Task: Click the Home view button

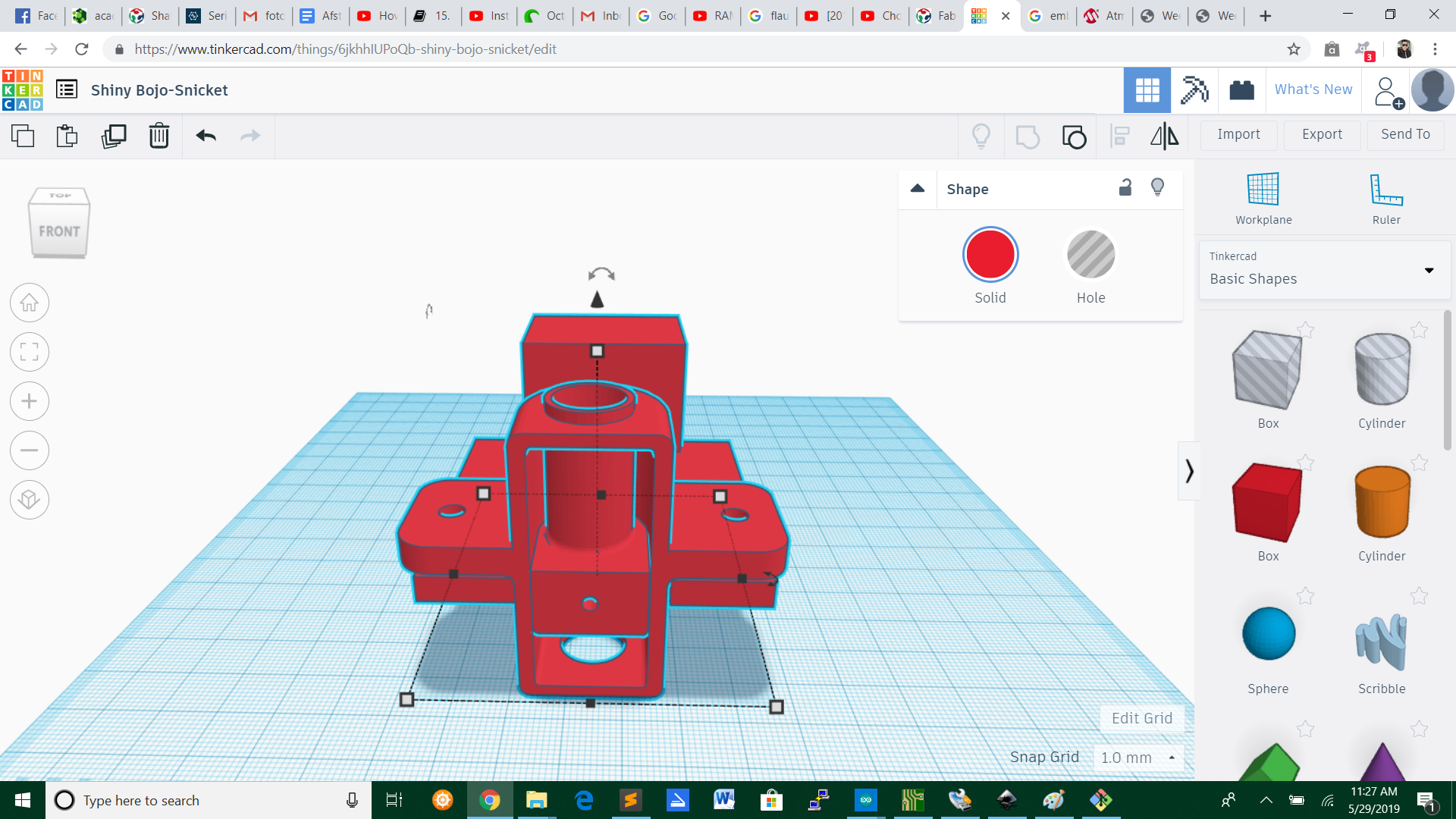Action: point(30,303)
